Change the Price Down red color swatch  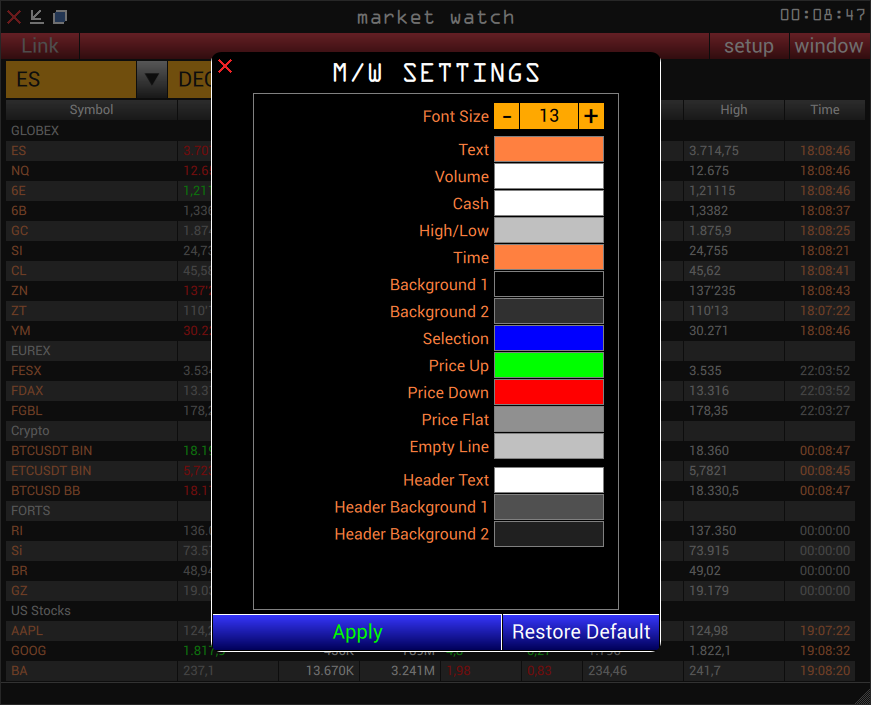tap(548, 392)
